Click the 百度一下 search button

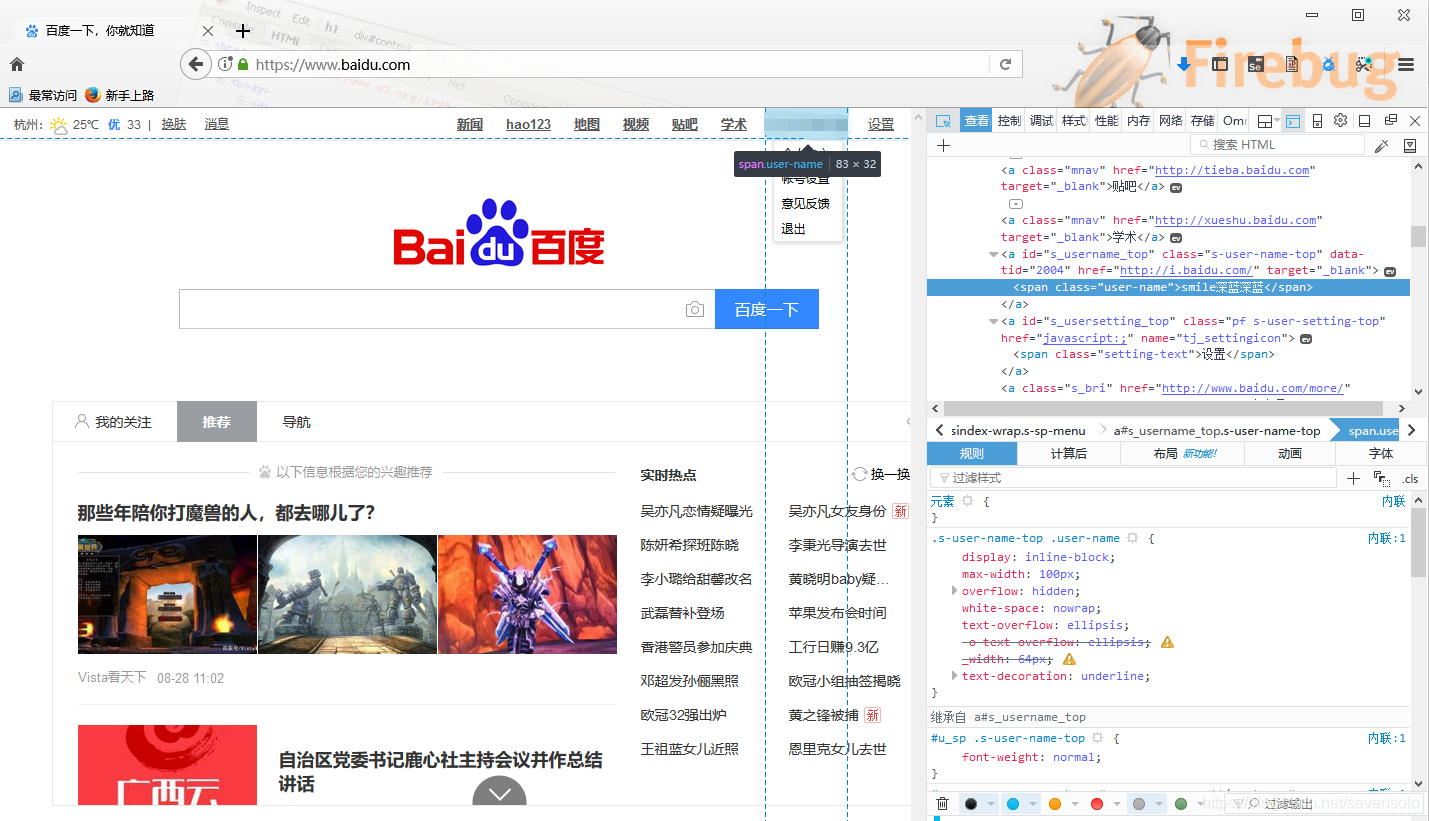tap(767, 309)
